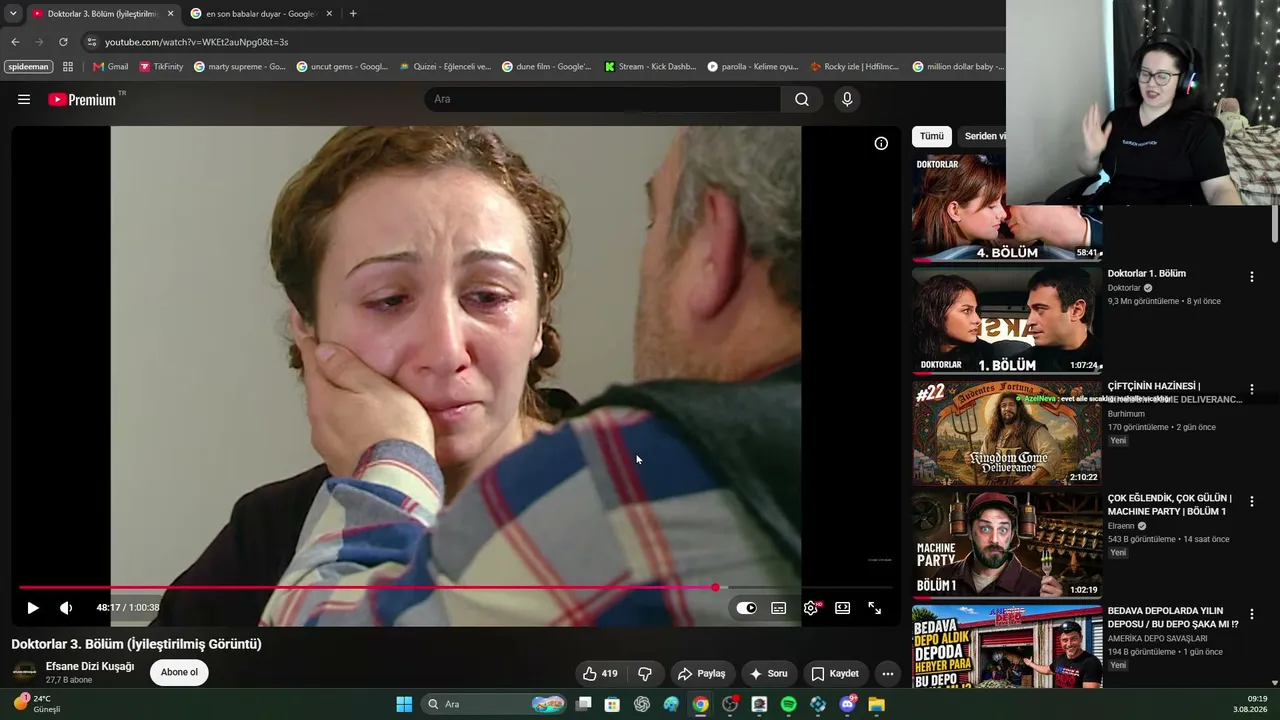
Task: Open the TikFinity bookmark
Action: [x=161, y=67]
